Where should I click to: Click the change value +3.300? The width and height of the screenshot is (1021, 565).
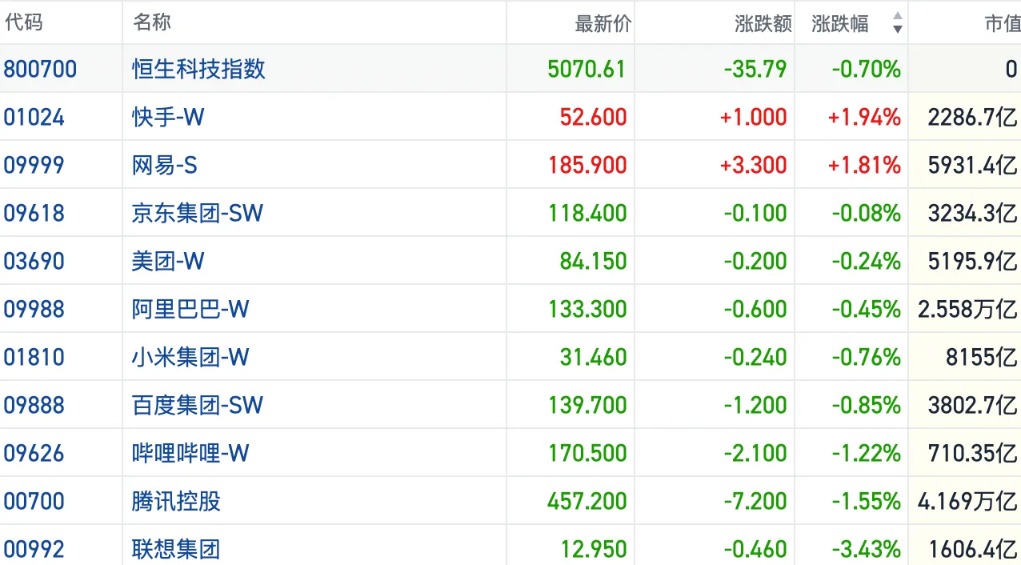coord(753,165)
